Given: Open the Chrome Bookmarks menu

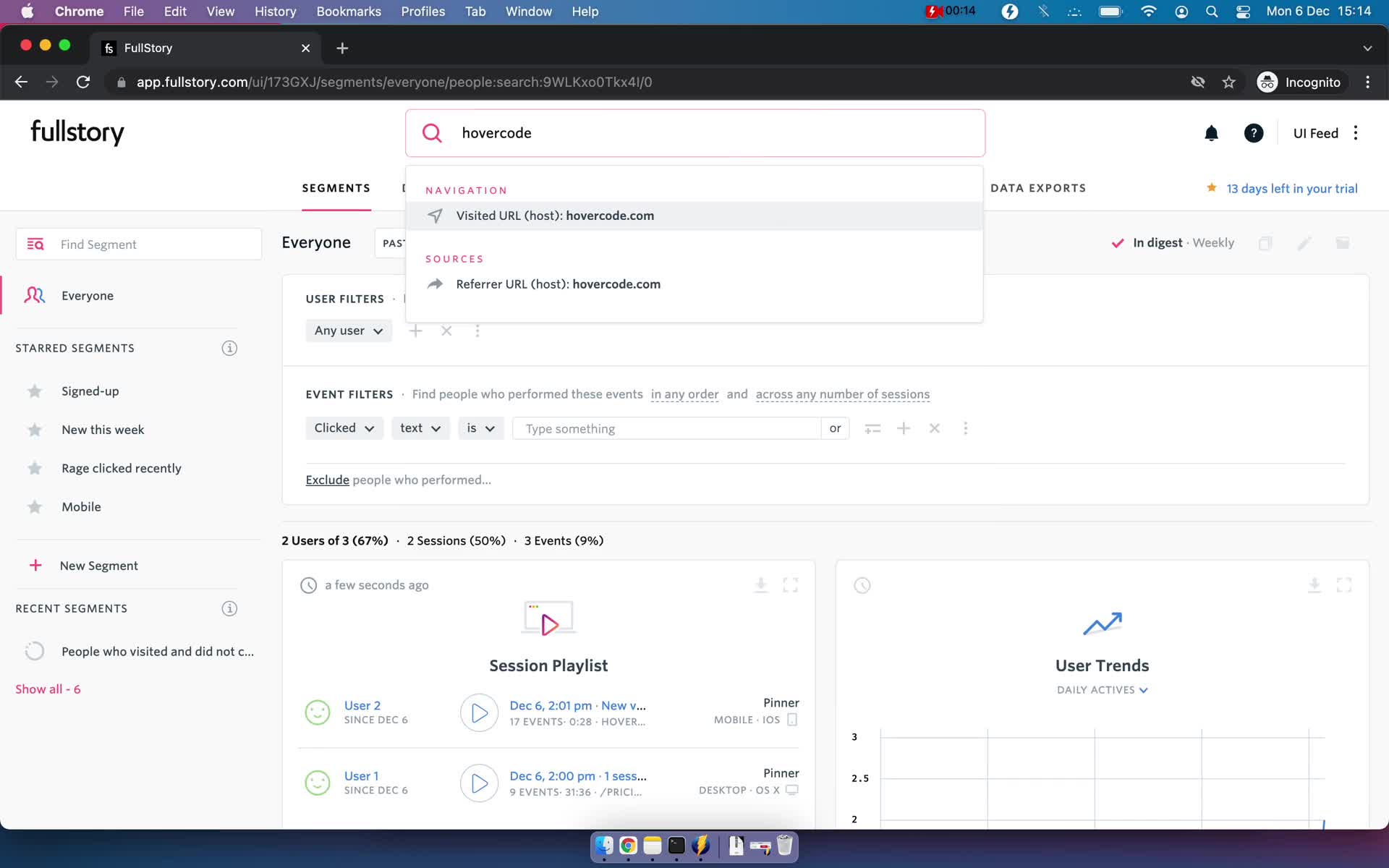Looking at the screenshot, I should coord(349,12).
